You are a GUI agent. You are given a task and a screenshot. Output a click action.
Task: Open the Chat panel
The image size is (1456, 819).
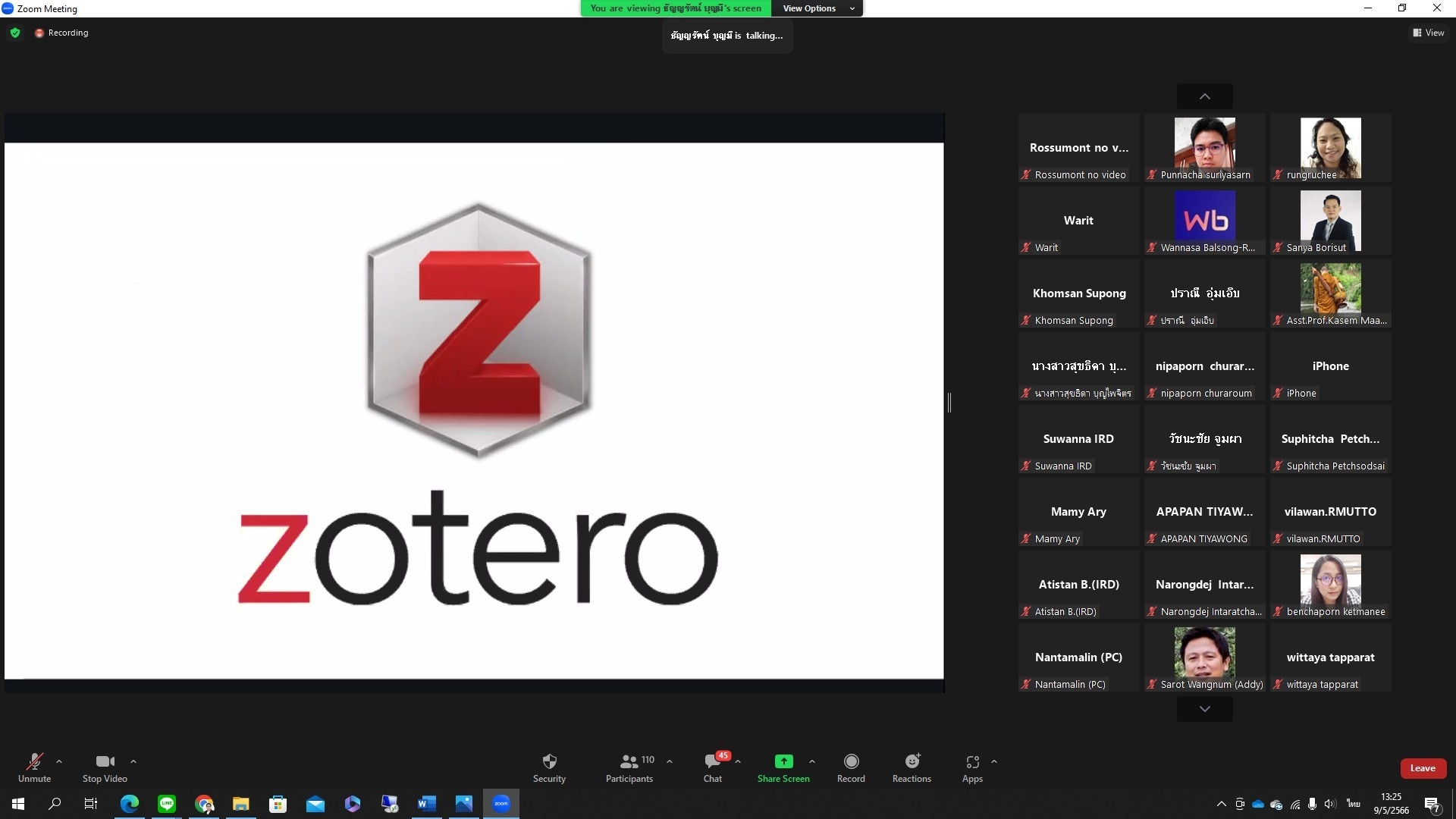pyautogui.click(x=713, y=767)
